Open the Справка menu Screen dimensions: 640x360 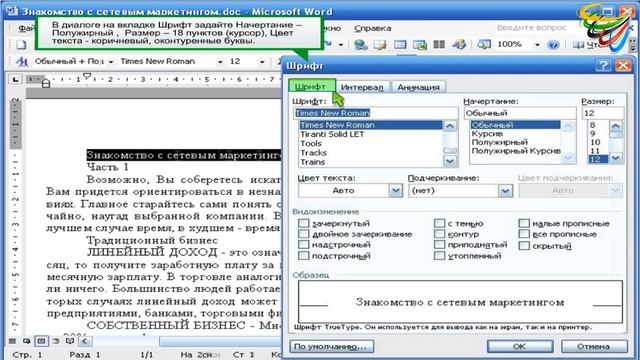point(372,28)
